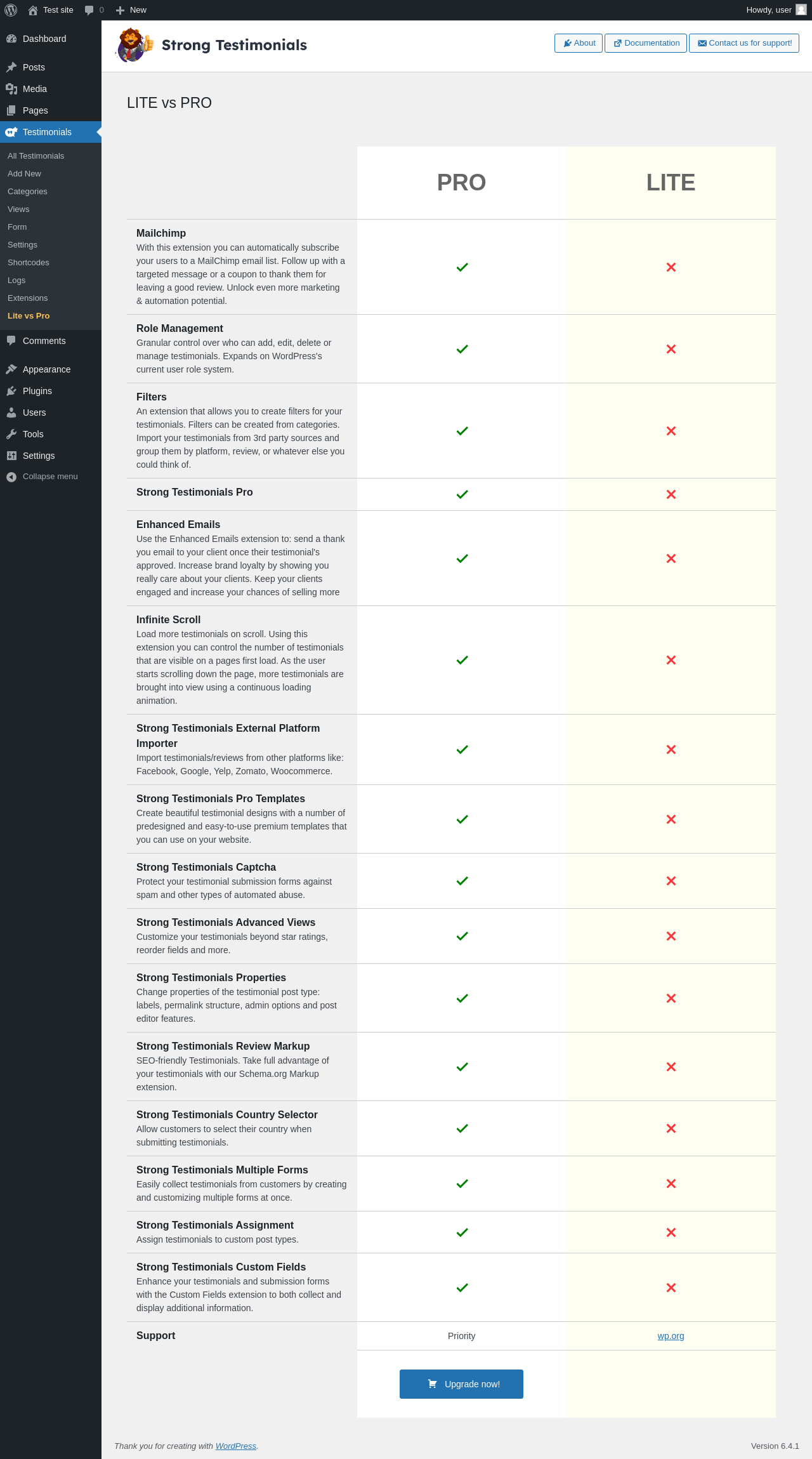Click the Strong Testimonials lion logo
Image resolution: width=812 pixels, height=1459 pixels.
134,45
